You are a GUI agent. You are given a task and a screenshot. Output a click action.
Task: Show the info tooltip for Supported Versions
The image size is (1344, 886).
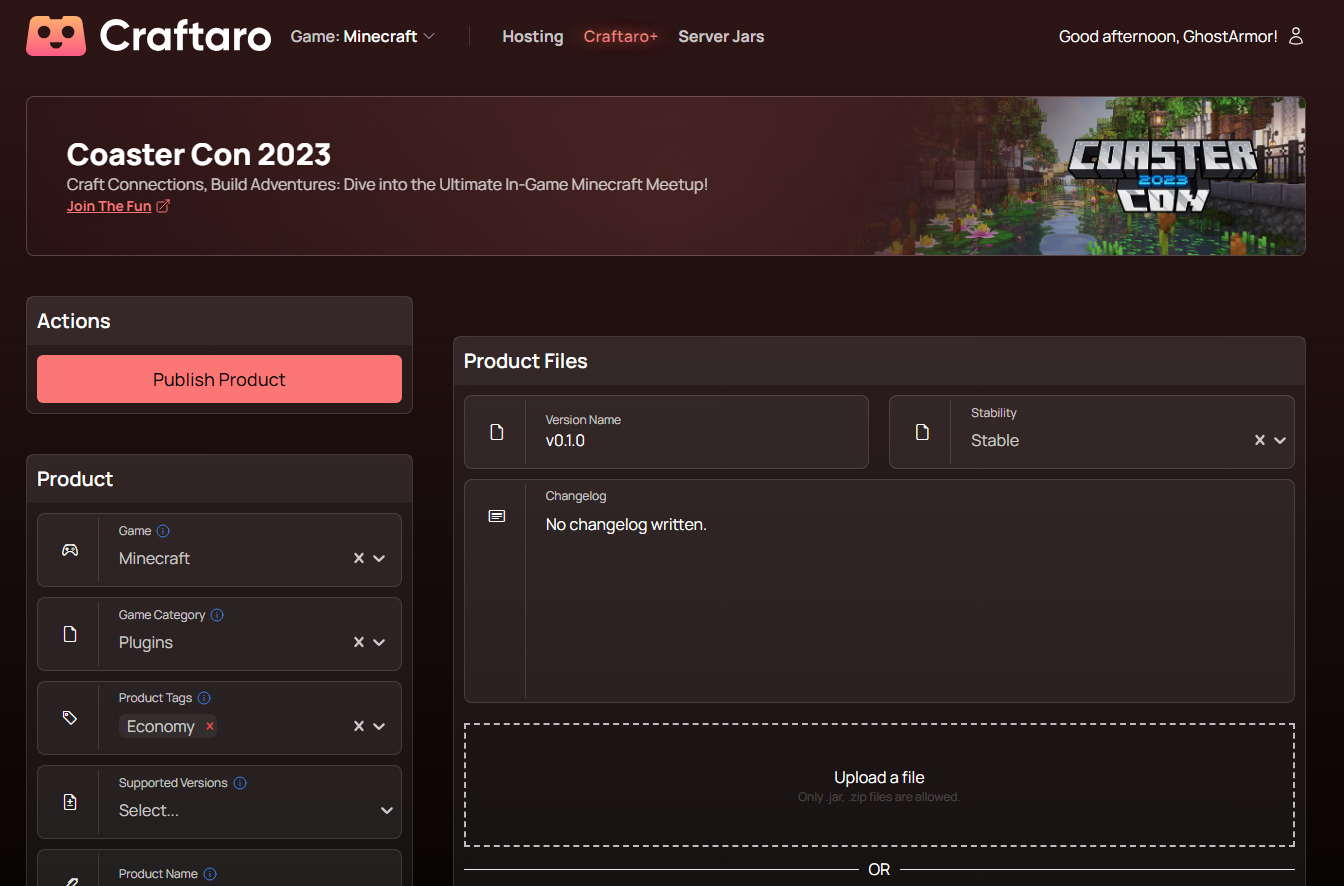(240, 783)
